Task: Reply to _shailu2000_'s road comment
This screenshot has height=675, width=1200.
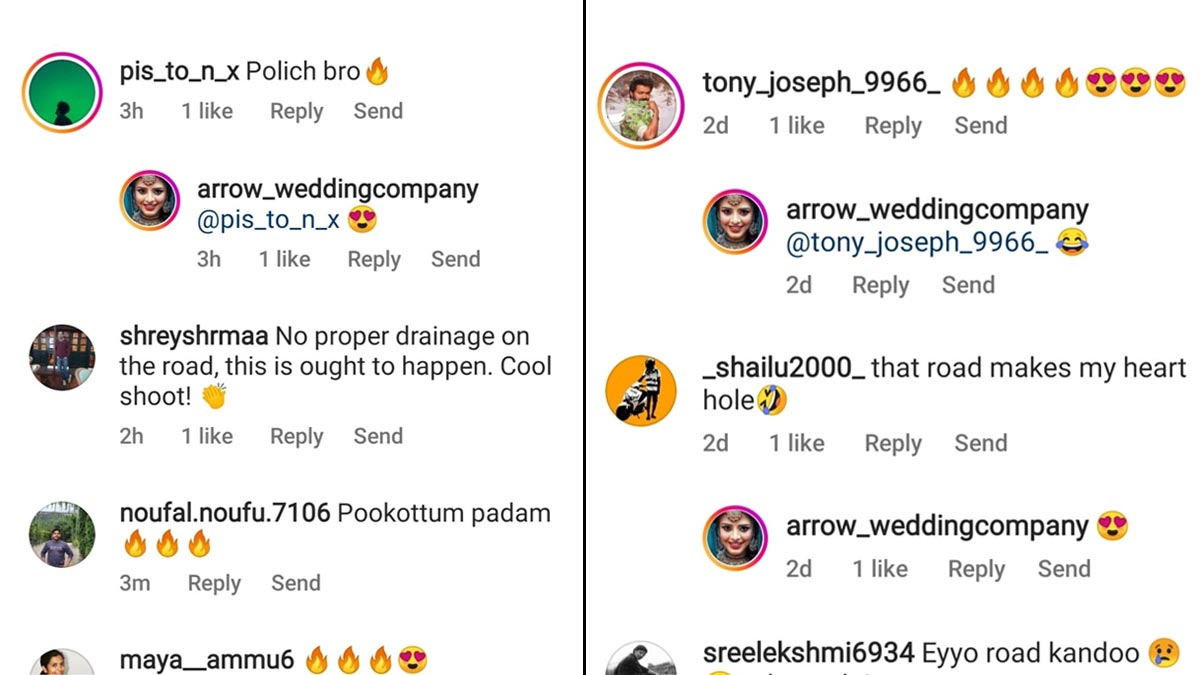Action: pyautogui.click(x=892, y=443)
